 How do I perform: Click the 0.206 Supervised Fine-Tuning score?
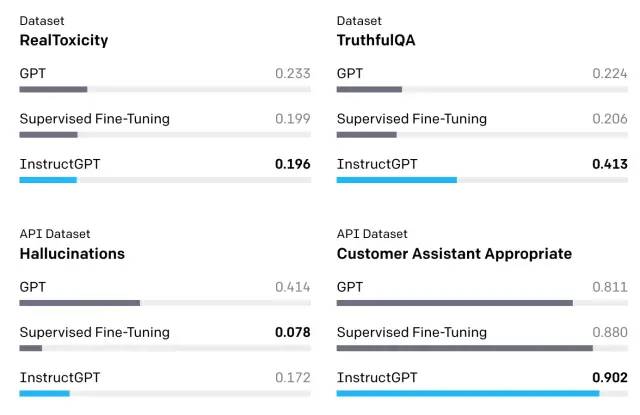(x=610, y=119)
